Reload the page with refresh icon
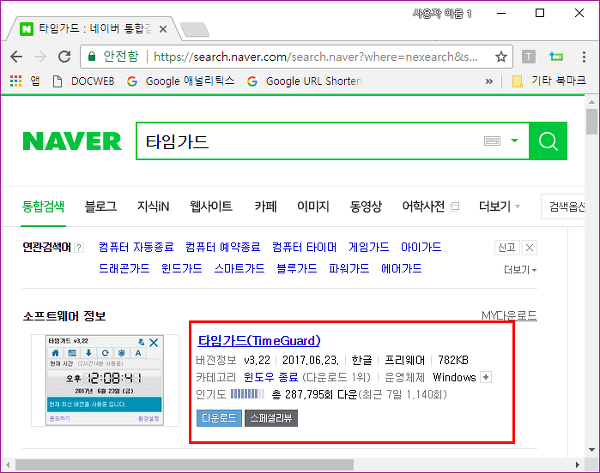The width and height of the screenshot is (600, 473). pos(64,57)
